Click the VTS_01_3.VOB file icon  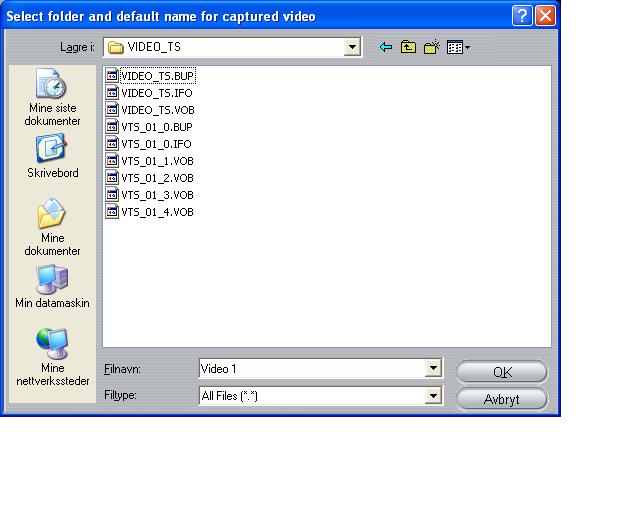(112, 195)
